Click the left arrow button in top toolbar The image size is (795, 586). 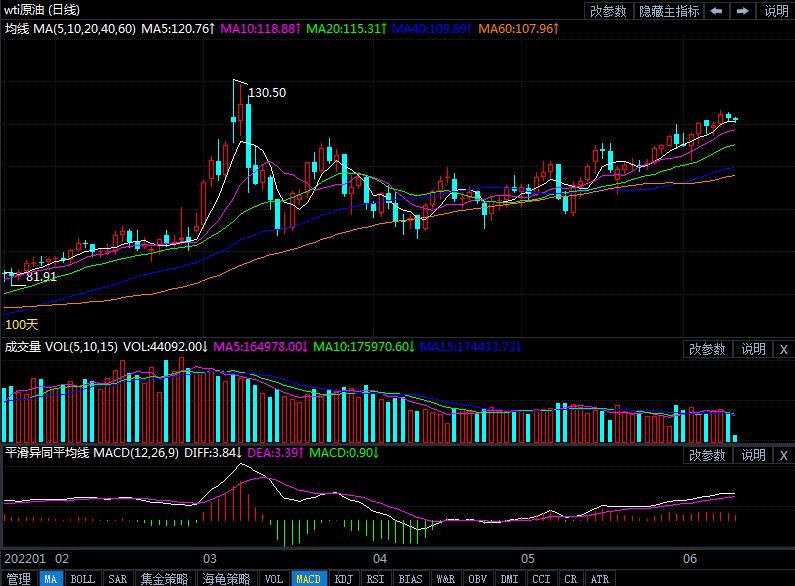pyautogui.click(x=717, y=11)
